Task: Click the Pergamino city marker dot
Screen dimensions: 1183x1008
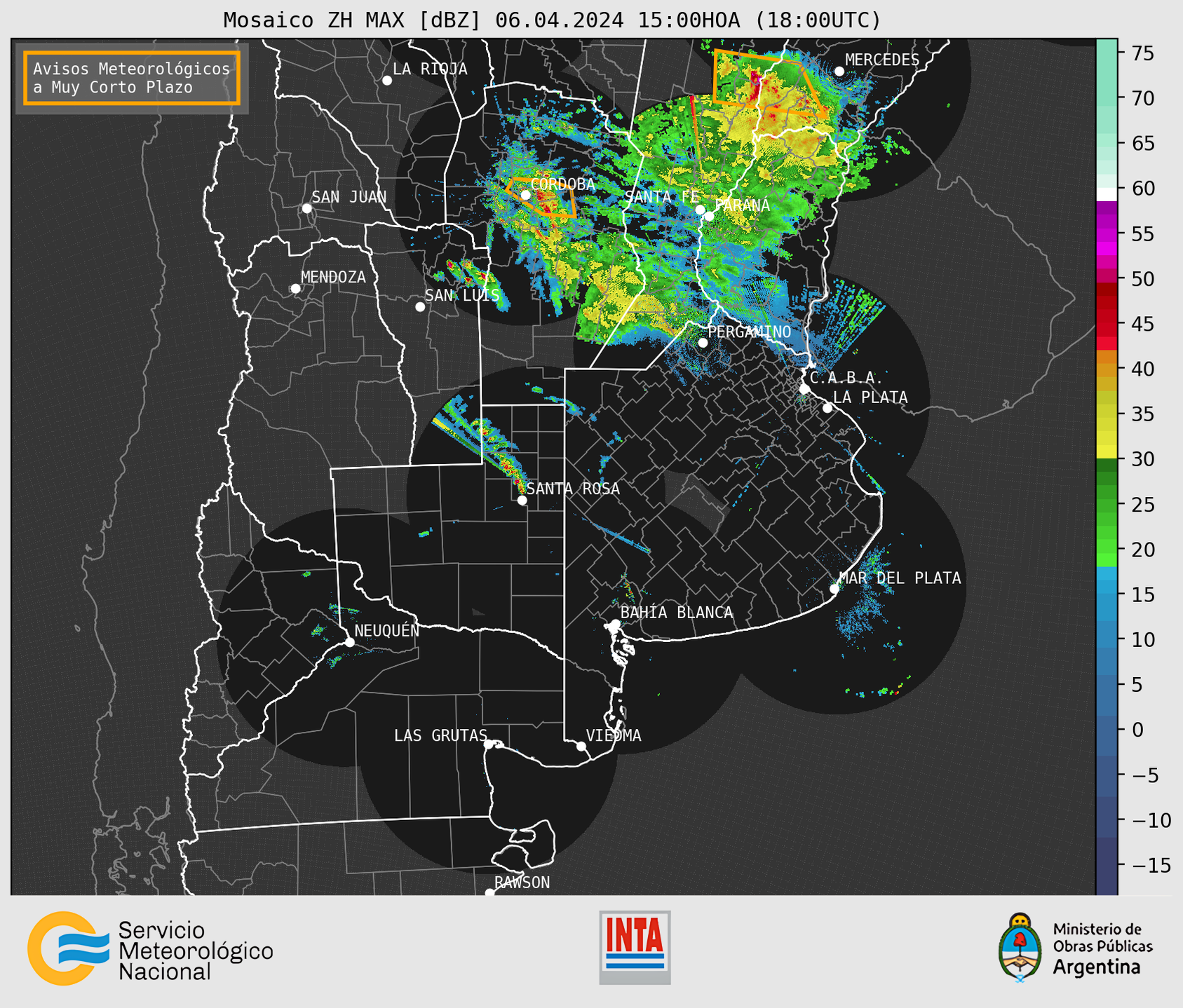Action: [x=703, y=343]
